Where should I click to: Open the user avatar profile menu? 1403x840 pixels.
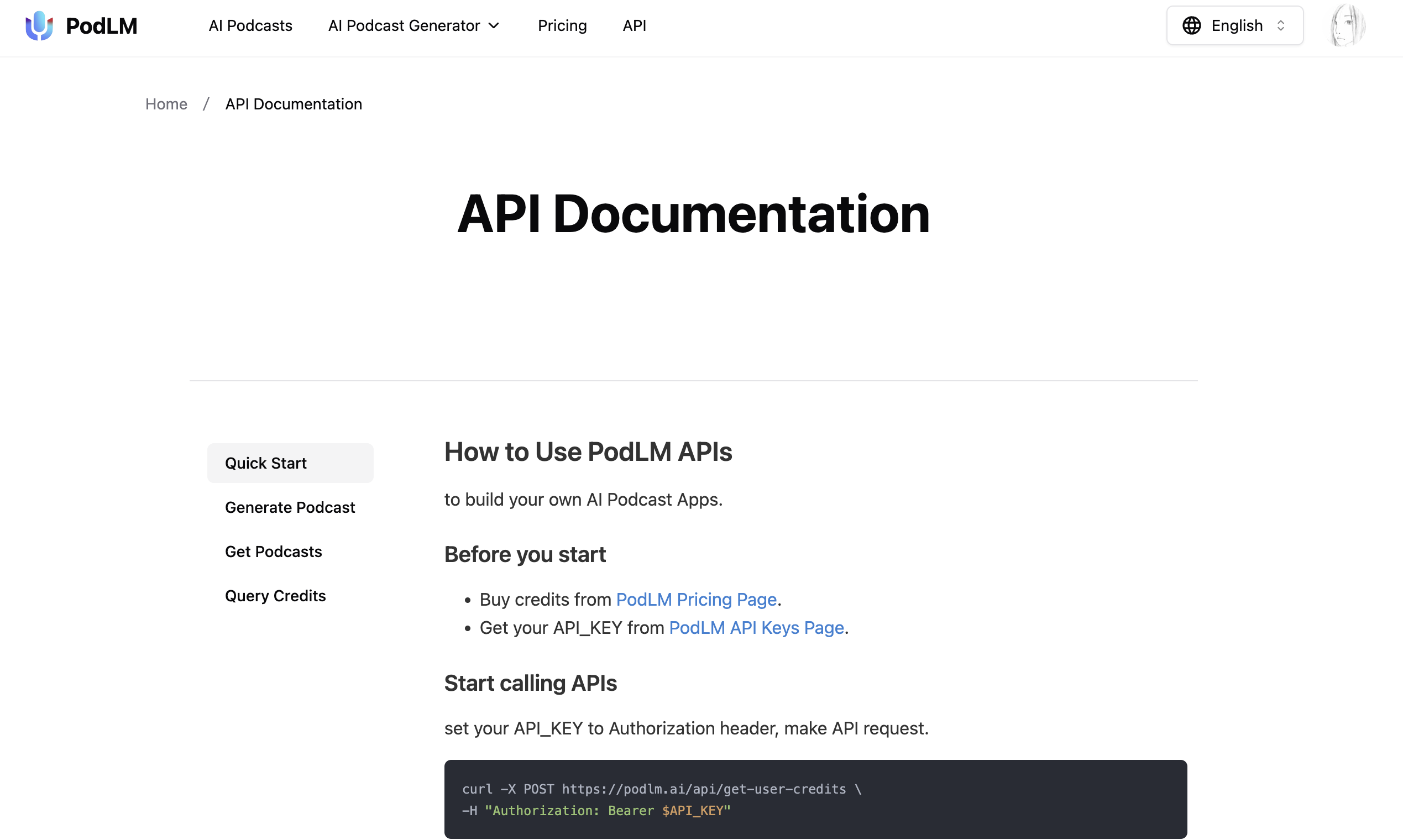point(1347,25)
